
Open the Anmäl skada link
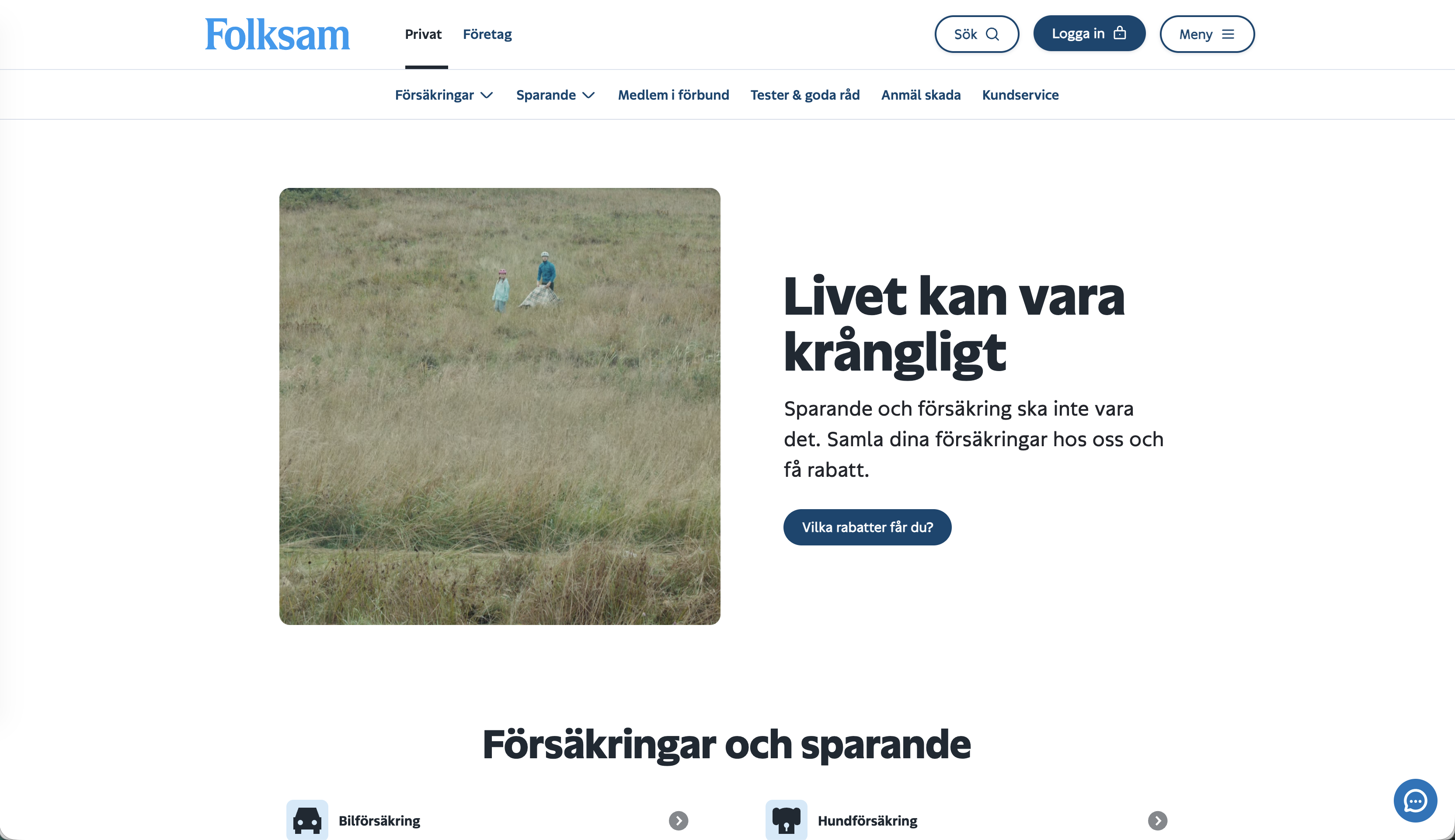tap(921, 94)
